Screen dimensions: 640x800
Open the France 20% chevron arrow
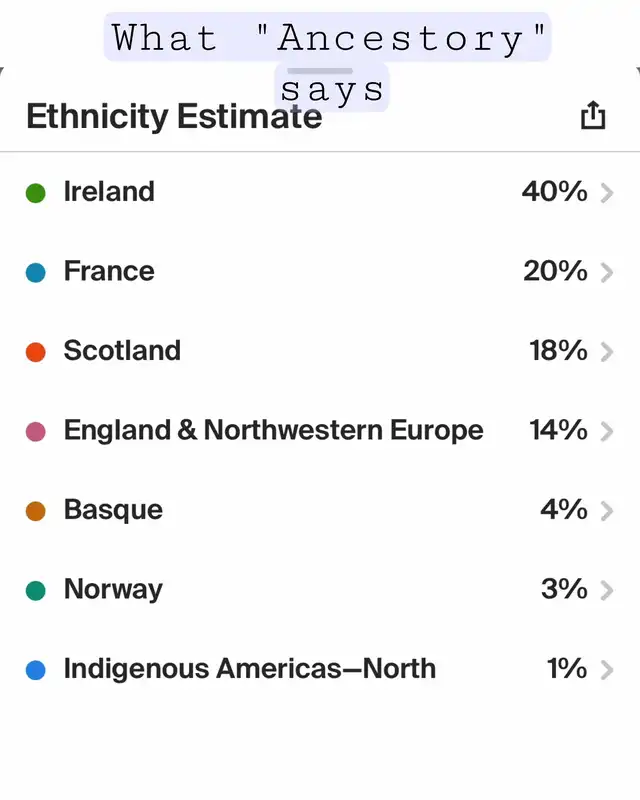pos(607,272)
